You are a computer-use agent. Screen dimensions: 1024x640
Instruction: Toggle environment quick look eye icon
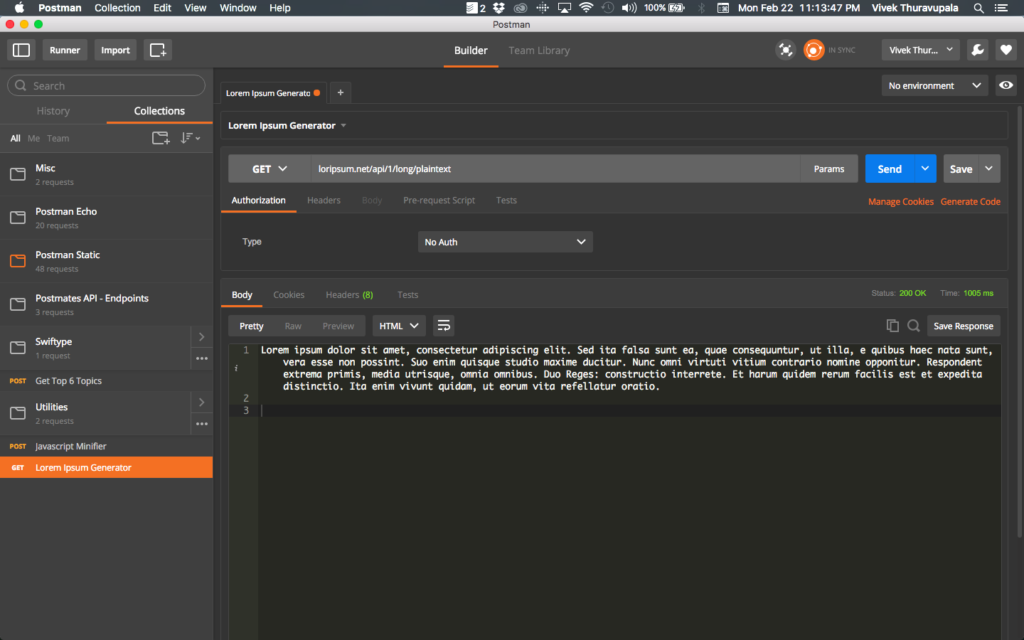click(x=1006, y=86)
